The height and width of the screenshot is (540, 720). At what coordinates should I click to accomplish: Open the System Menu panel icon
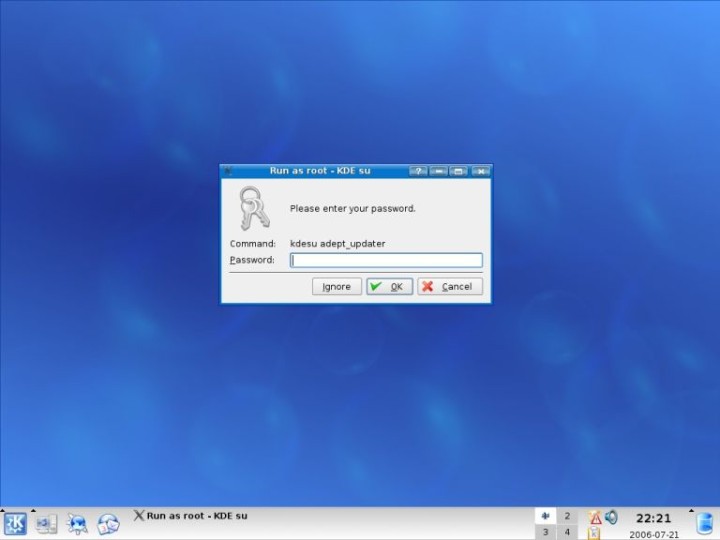46,524
